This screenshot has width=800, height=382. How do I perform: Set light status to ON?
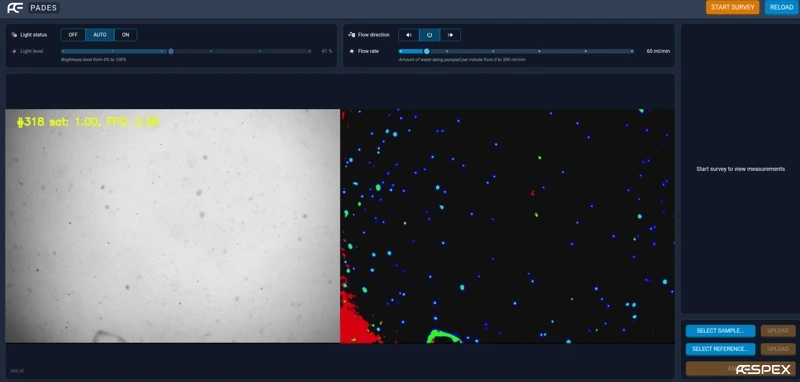click(x=126, y=35)
